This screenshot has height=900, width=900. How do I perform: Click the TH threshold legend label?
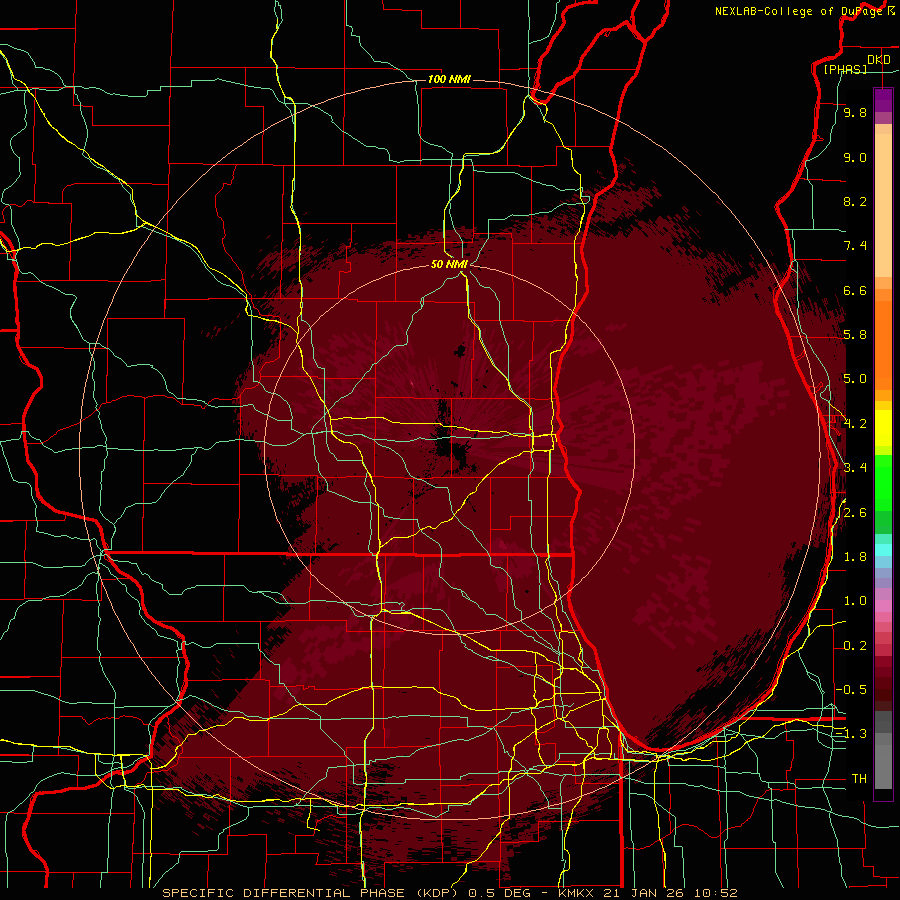(x=859, y=779)
